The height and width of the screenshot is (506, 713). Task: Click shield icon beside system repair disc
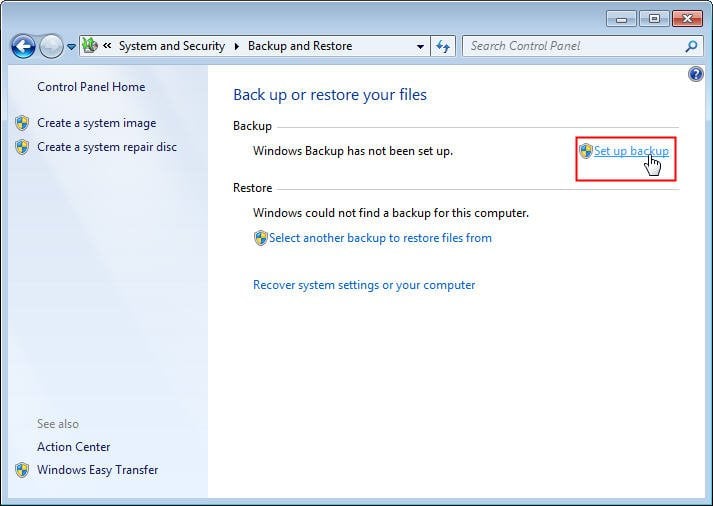point(22,147)
